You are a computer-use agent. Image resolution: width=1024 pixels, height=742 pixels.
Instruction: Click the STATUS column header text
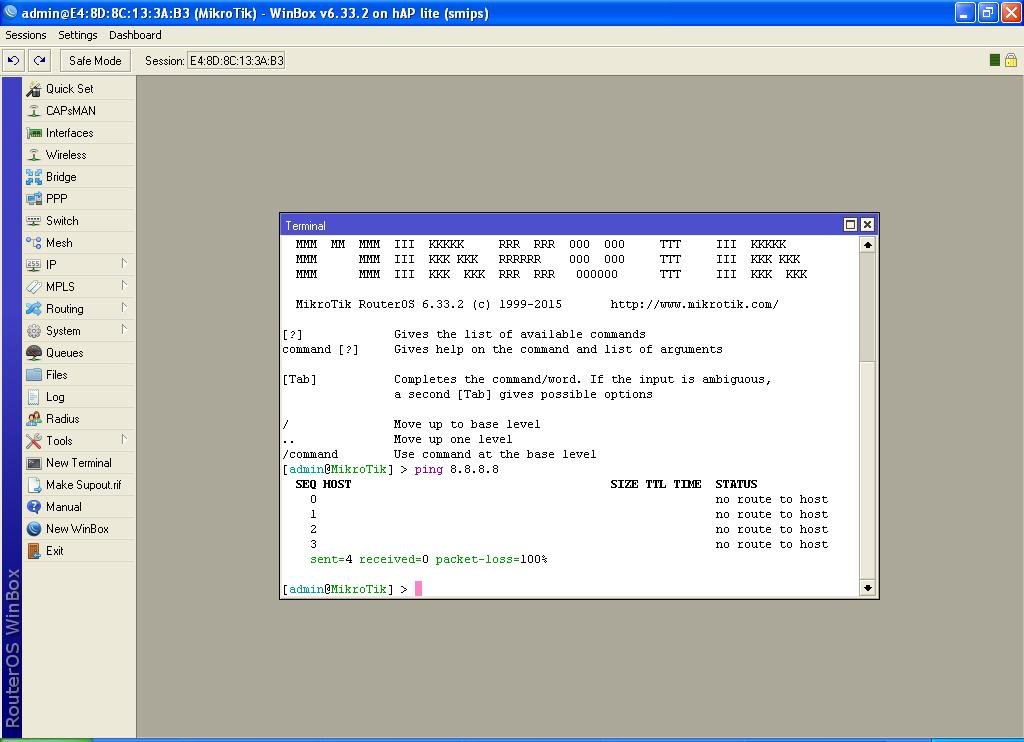pos(736,485)
